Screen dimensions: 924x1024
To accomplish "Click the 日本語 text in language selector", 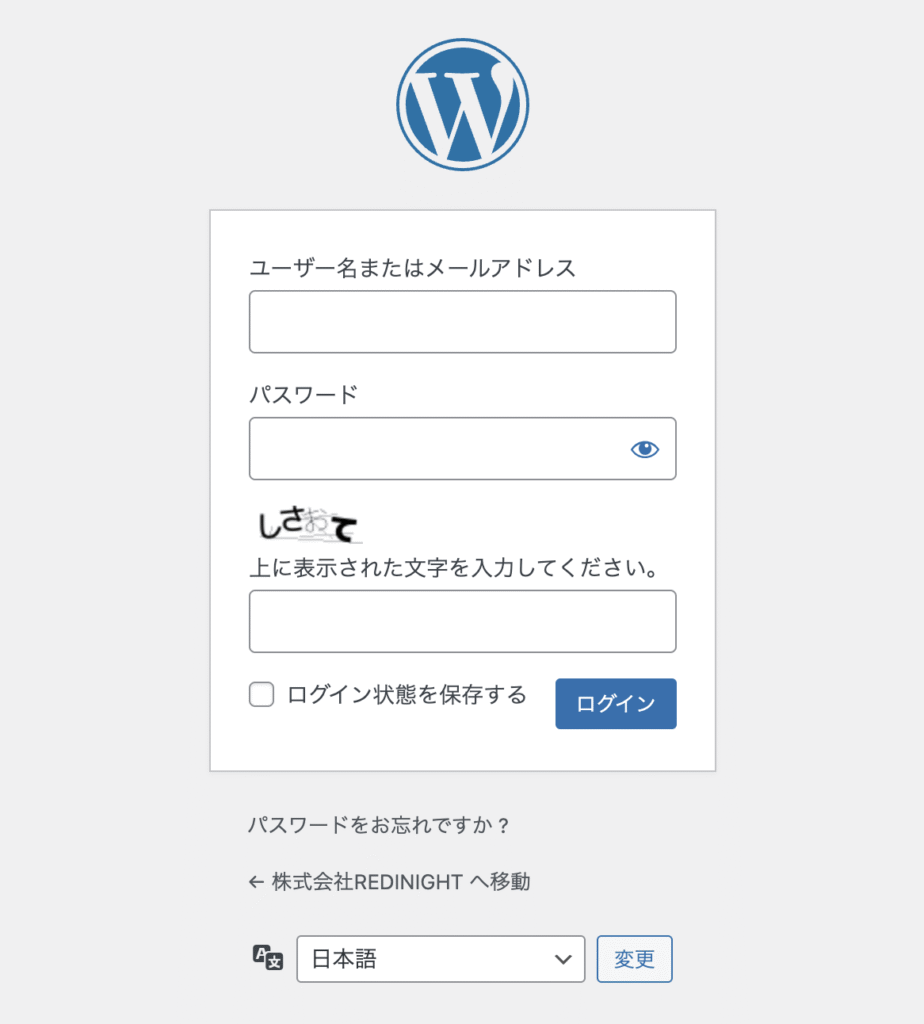I will tap(344, 960).
